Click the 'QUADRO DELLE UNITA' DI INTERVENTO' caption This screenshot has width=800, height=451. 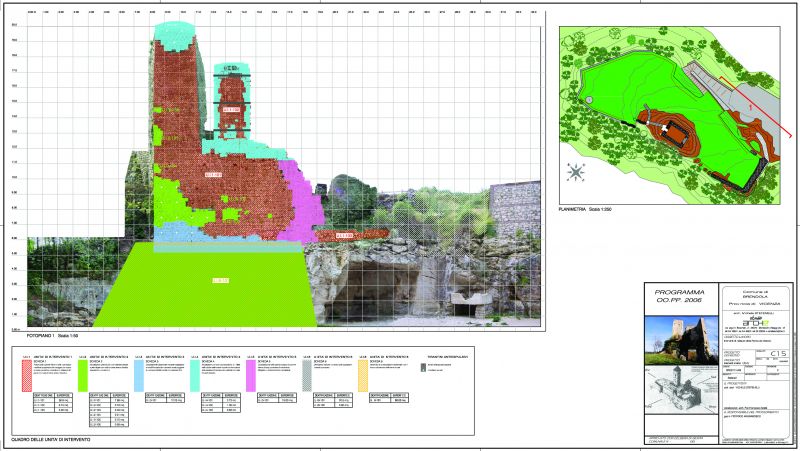tap(51, 440)
